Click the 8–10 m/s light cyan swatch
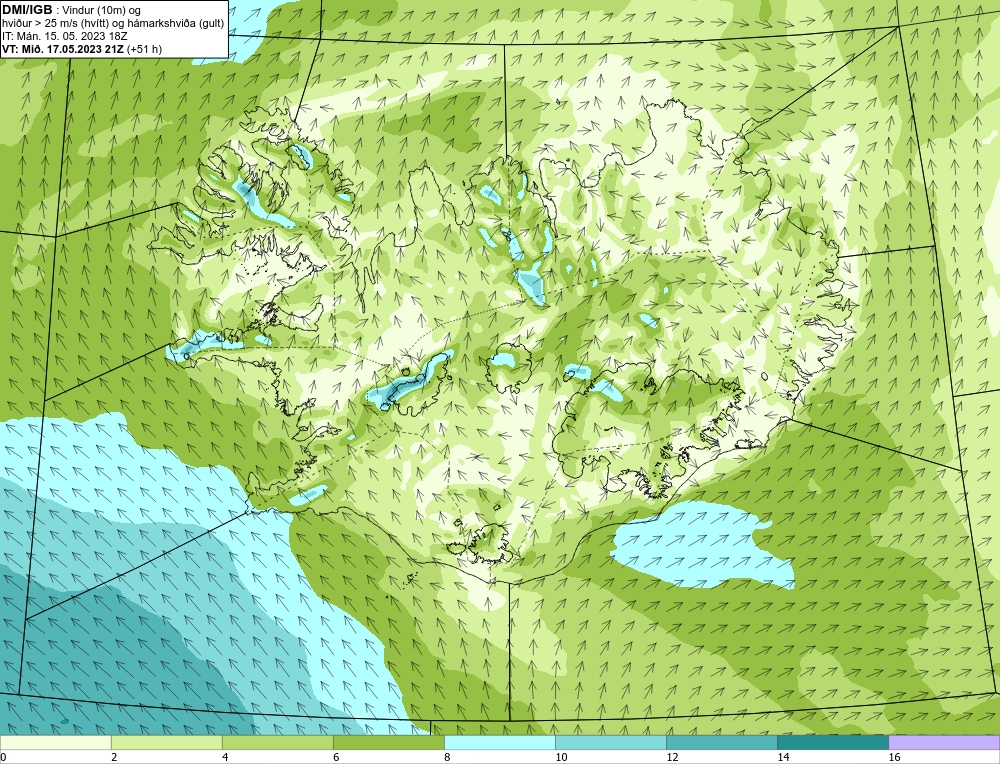1000x764 pixels. [x=499, y=742]
